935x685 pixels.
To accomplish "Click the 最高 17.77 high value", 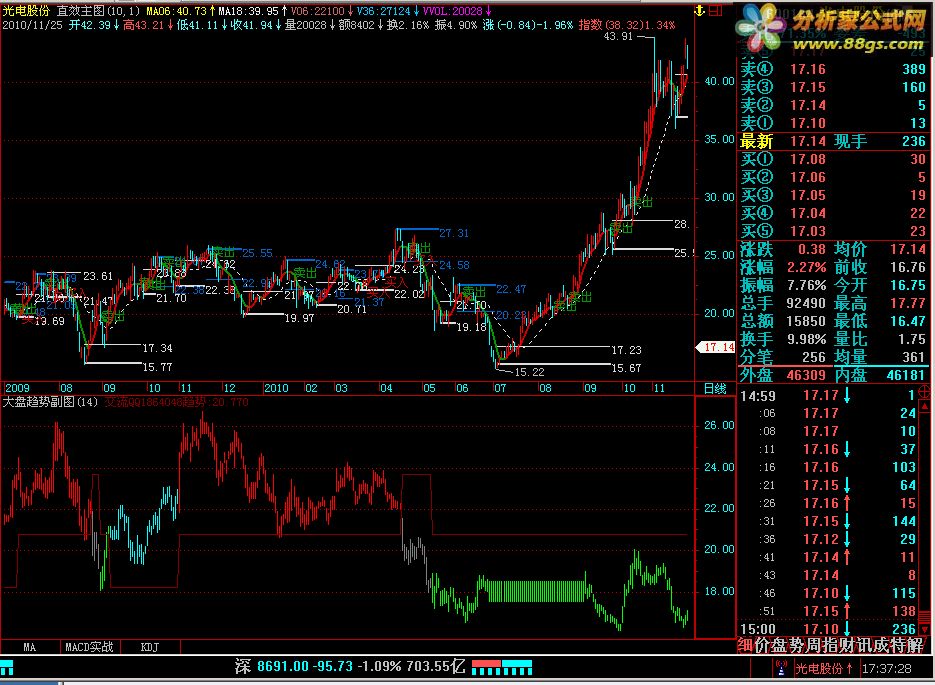I will coord(908,303).
